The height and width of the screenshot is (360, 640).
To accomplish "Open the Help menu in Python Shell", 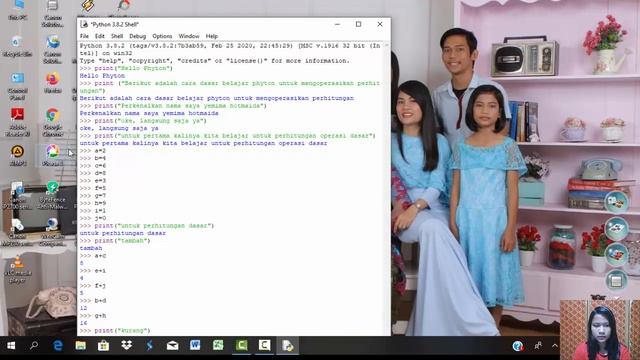I will coord(211,36).
